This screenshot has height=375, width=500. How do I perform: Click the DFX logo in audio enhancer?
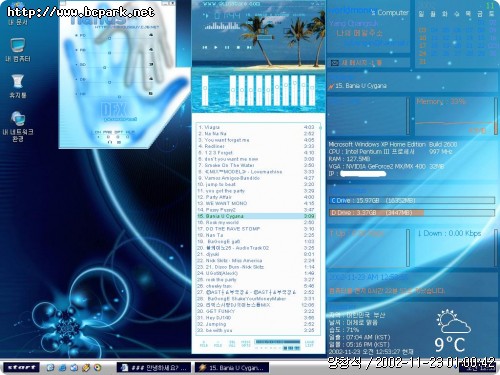coord(114,110)
